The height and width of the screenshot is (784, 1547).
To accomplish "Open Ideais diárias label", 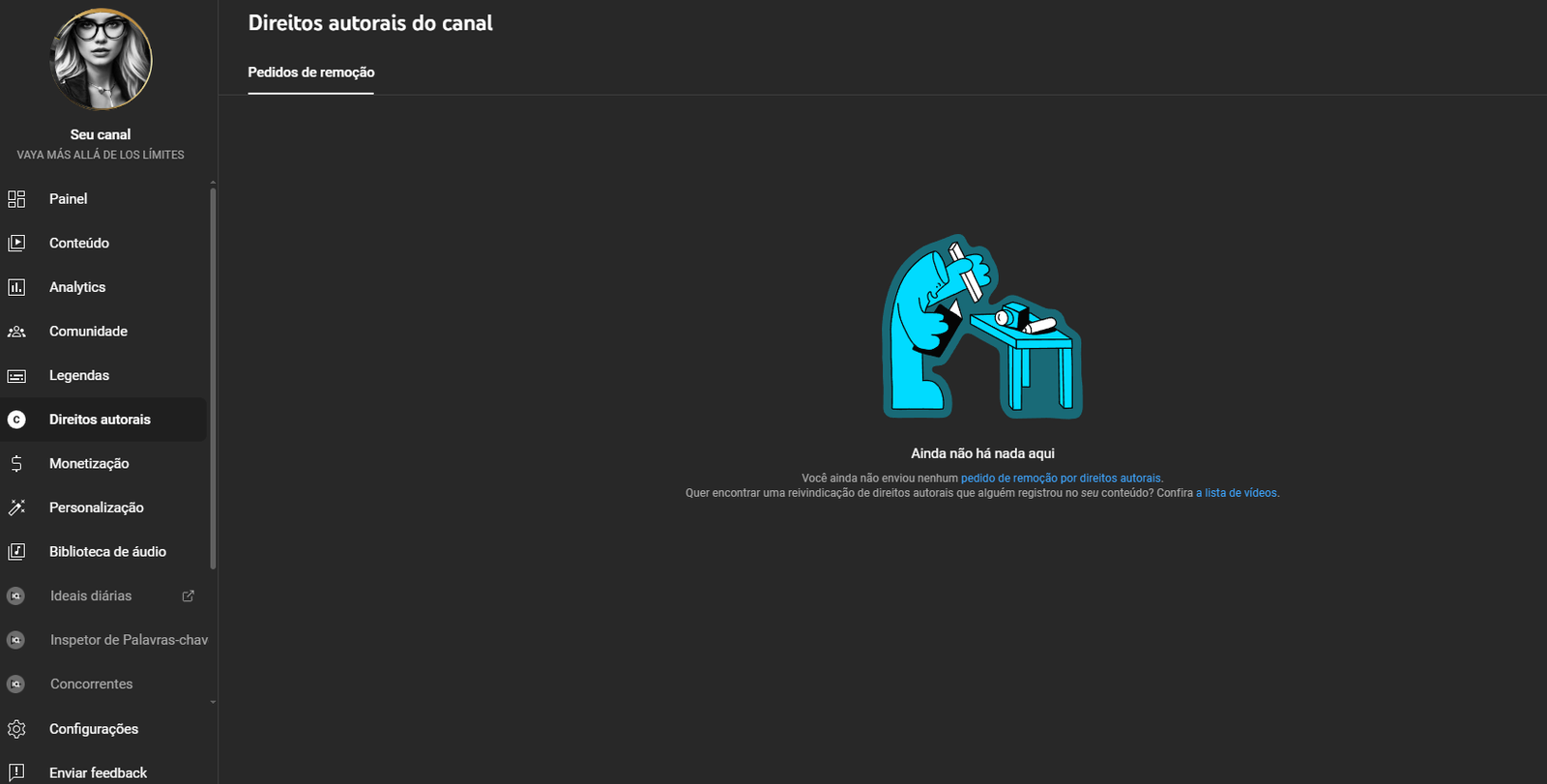I will click(x=91, y=595).
